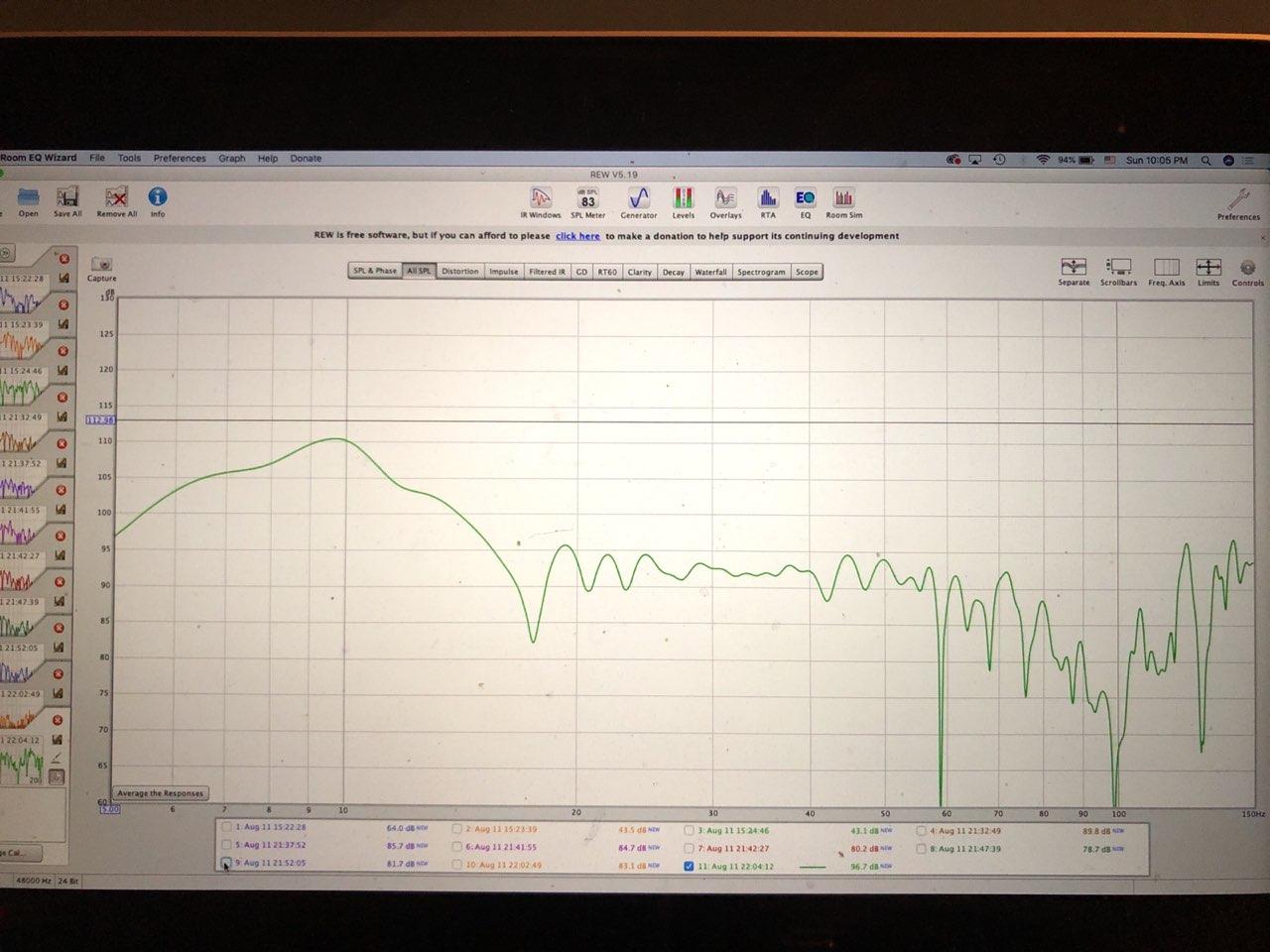Switch to the Waterfall tab
This screenshot has height=952, width=1270.
point(710,272)
